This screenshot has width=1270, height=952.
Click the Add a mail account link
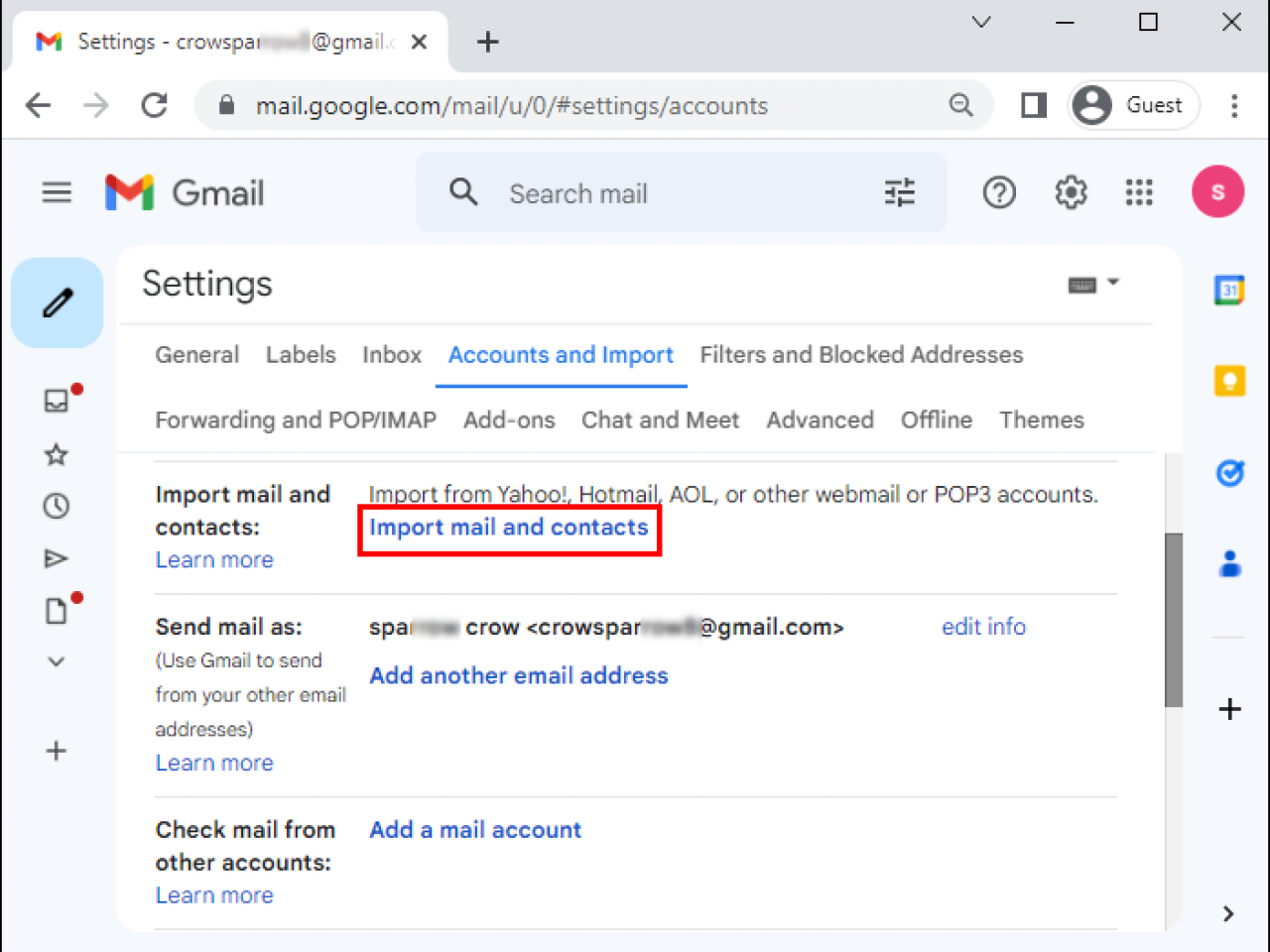click(474, 830)
